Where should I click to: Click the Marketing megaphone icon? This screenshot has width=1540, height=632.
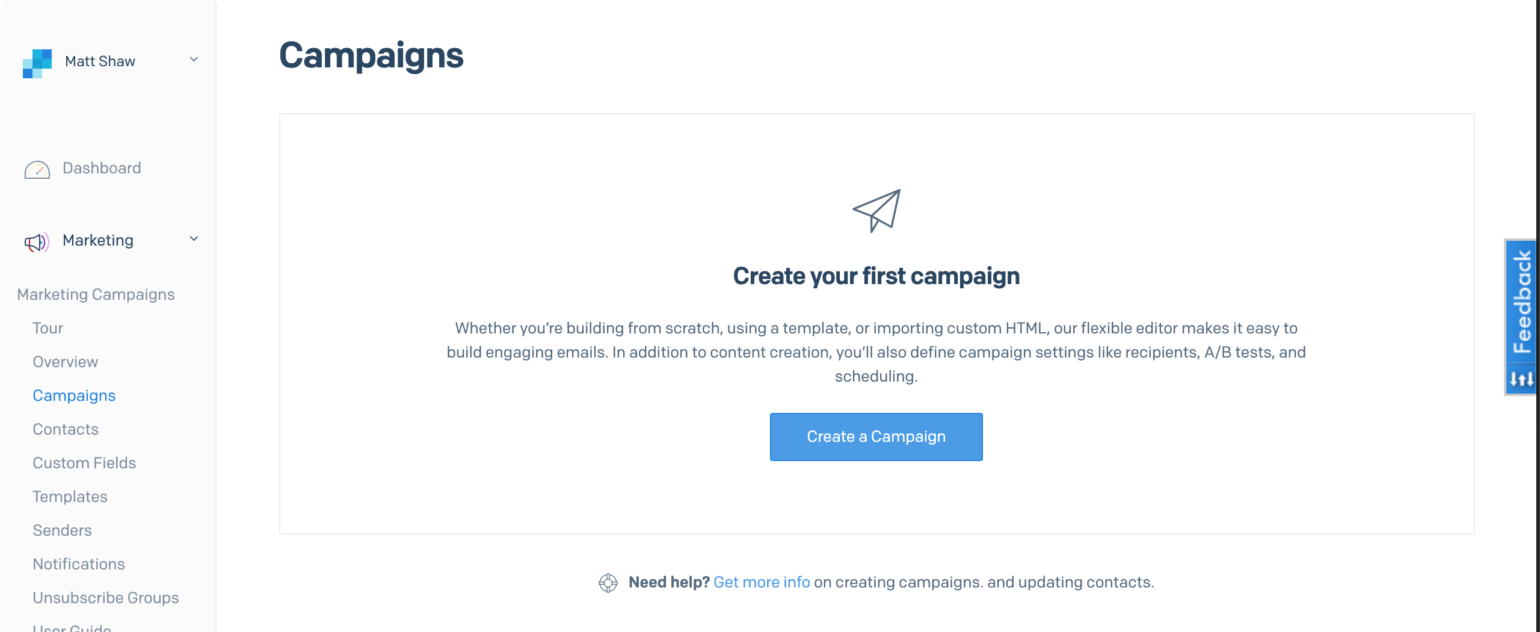point(37,242)
